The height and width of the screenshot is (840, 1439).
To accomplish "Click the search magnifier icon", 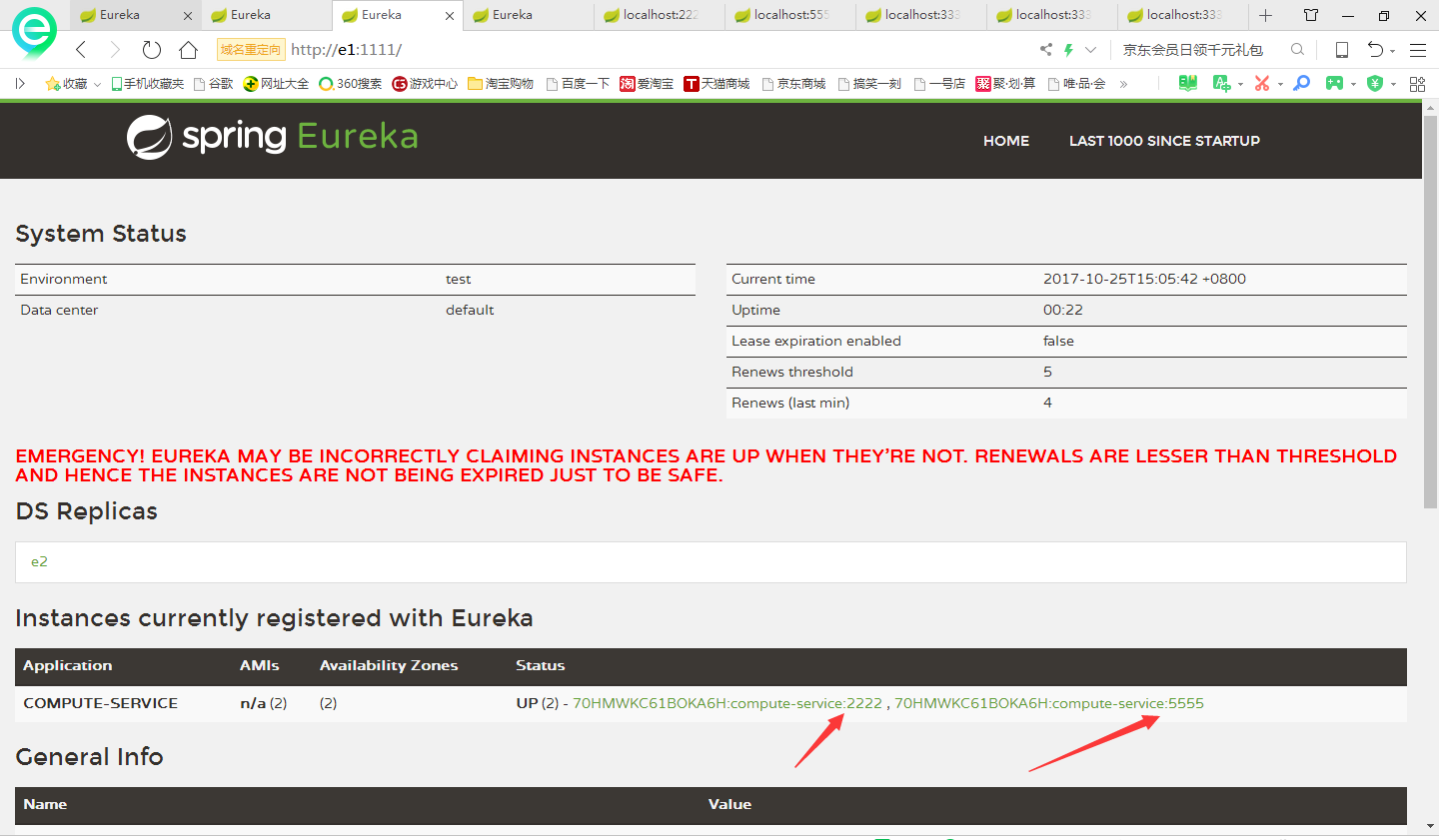I will pyautogui.click(x=1297, y=49).
